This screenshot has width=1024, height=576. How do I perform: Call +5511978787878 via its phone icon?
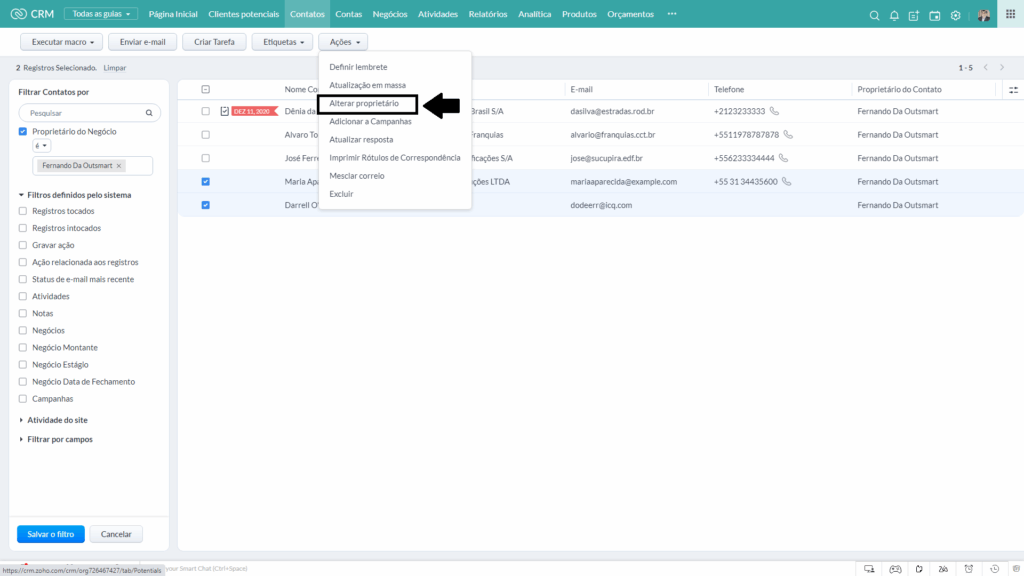click(788, 135)
